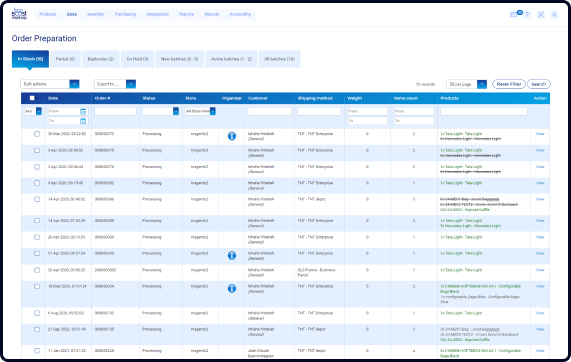This screenshot has height=362, width=571.
Task: View the 30 Mar 2020 order
Action: point(540,134)
